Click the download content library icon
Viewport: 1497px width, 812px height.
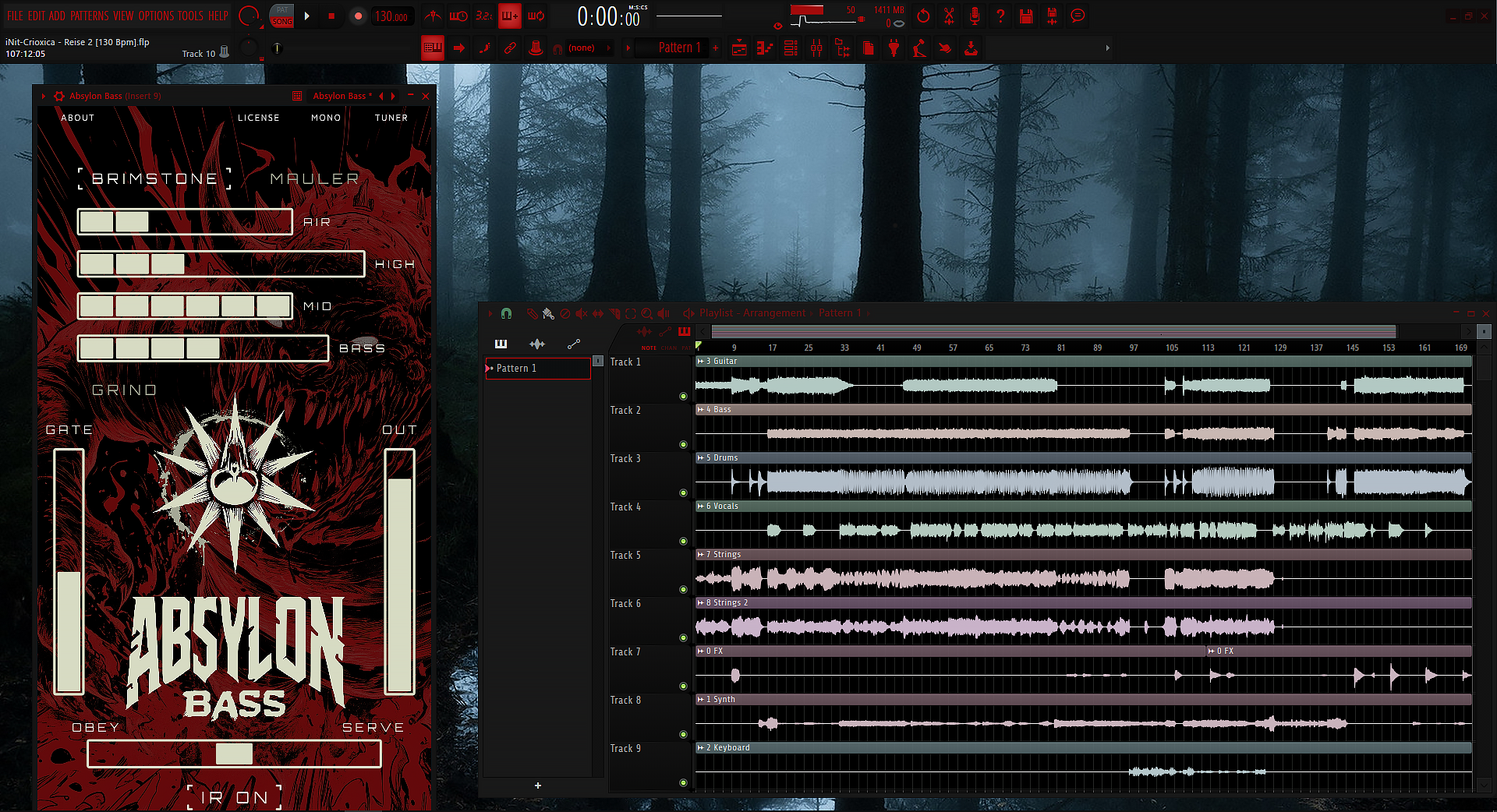coord(971,48)
